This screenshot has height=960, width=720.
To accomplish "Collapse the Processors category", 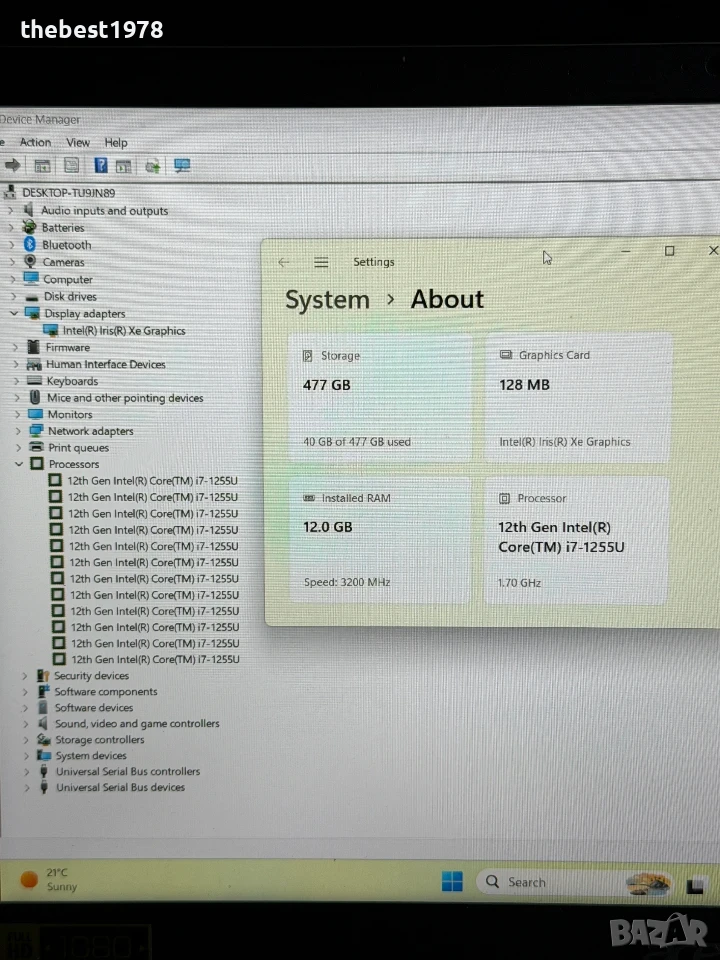I will click(19, 463).
